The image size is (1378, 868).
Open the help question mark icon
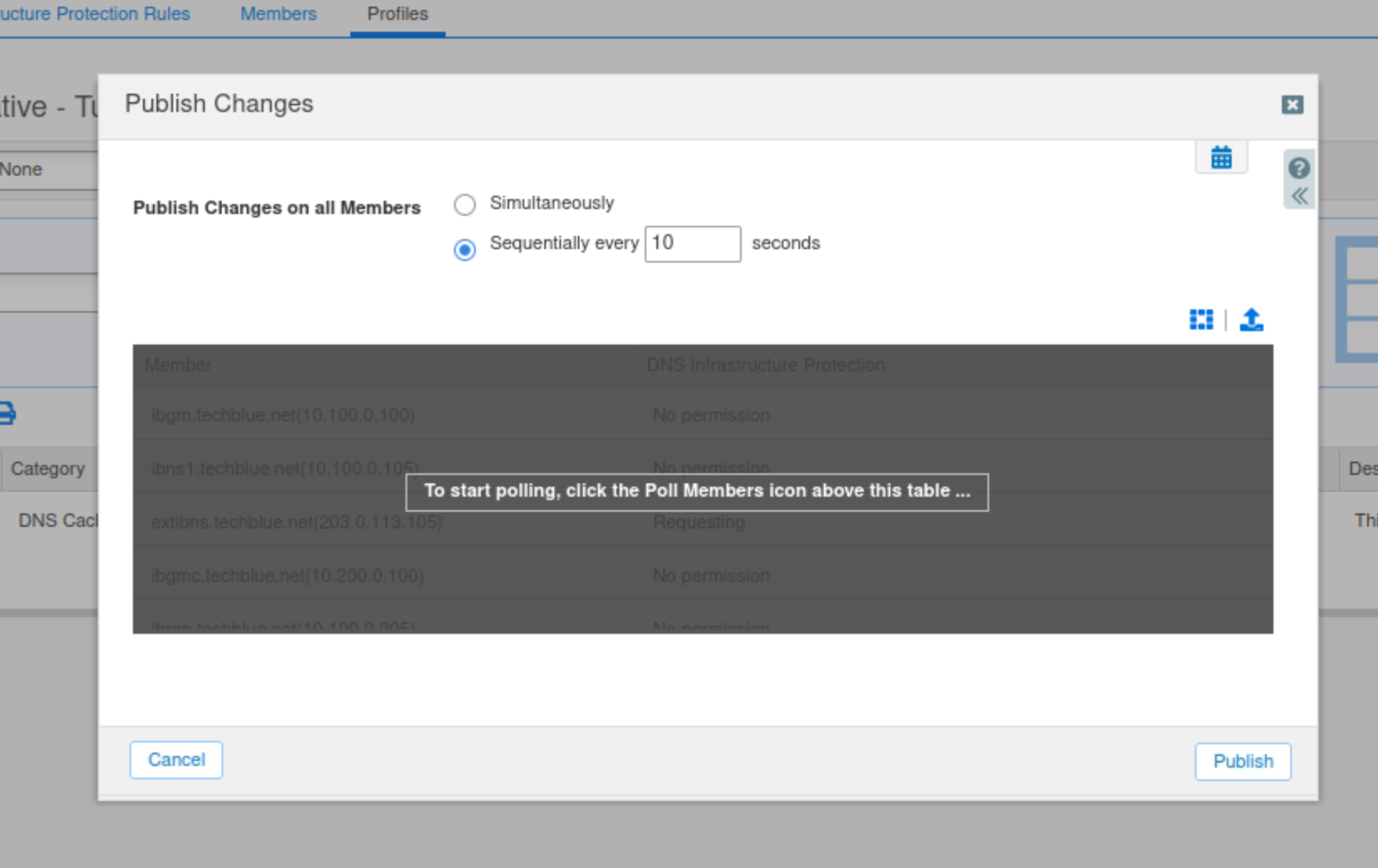coord(1299,168)
